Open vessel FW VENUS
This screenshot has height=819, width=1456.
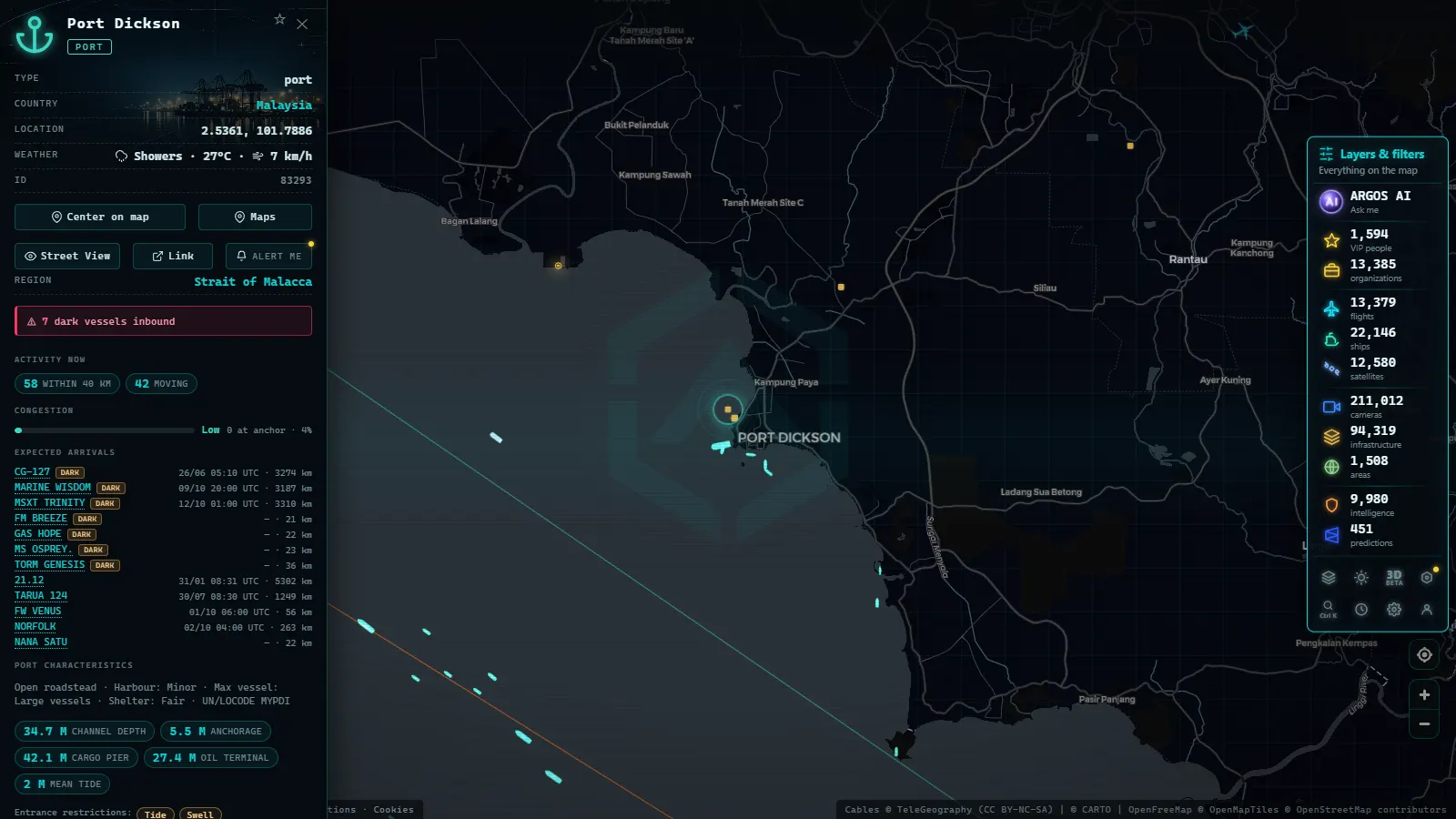38,612
